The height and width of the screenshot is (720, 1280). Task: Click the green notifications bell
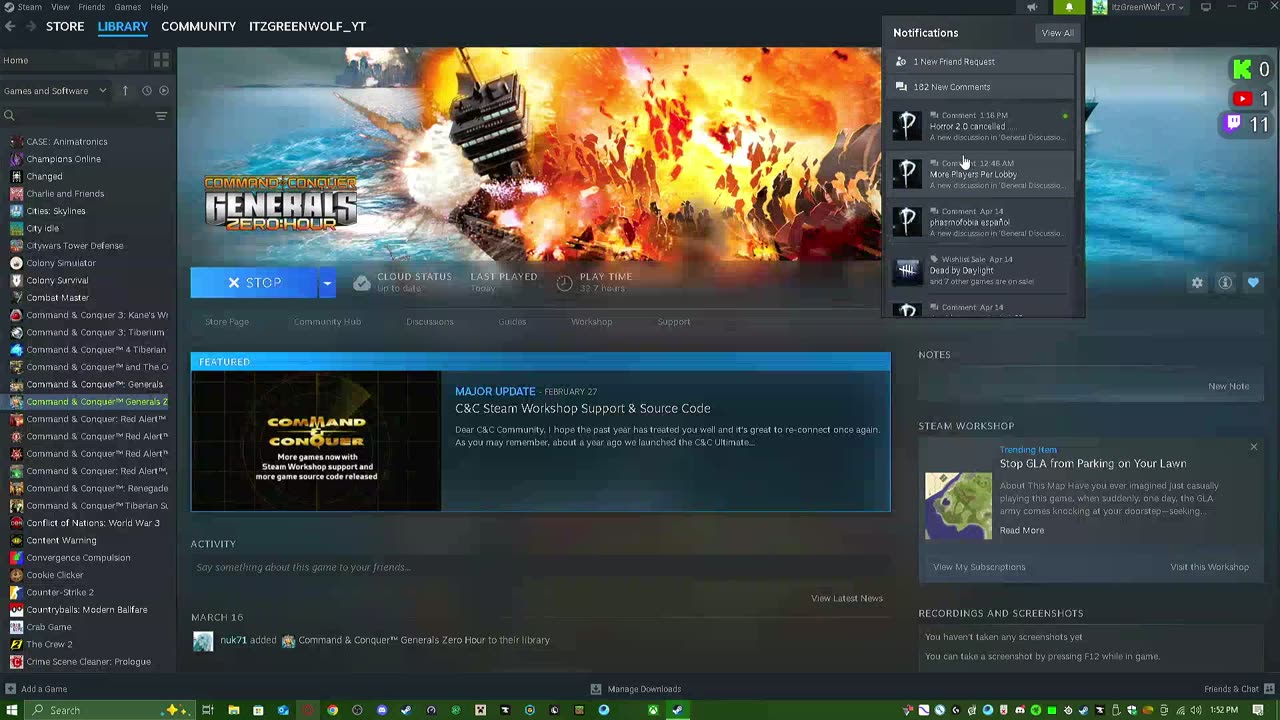pyautogui.click(x=1069, y=7)
